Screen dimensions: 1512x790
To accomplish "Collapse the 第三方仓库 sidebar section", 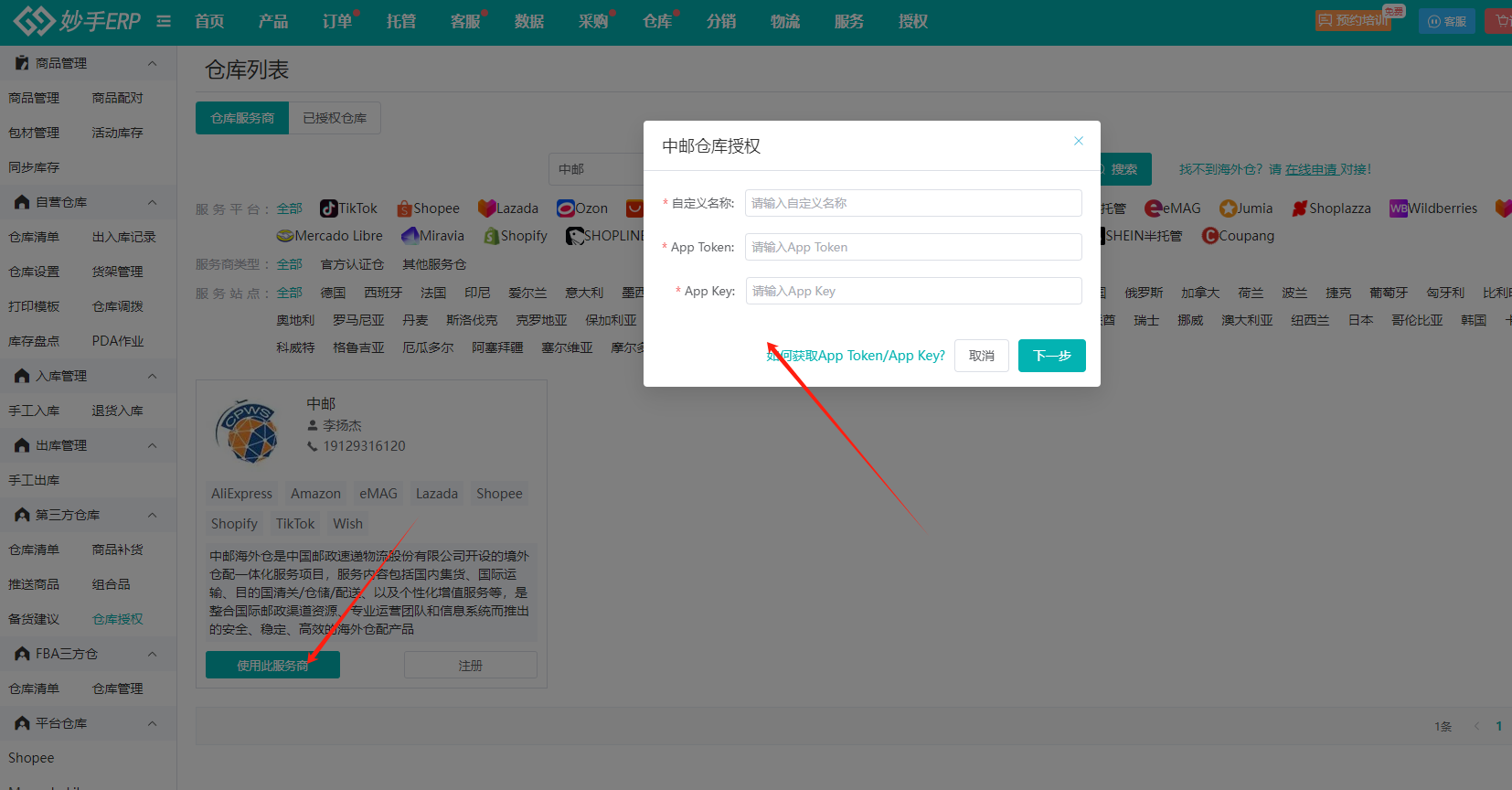I will [153, 515].
